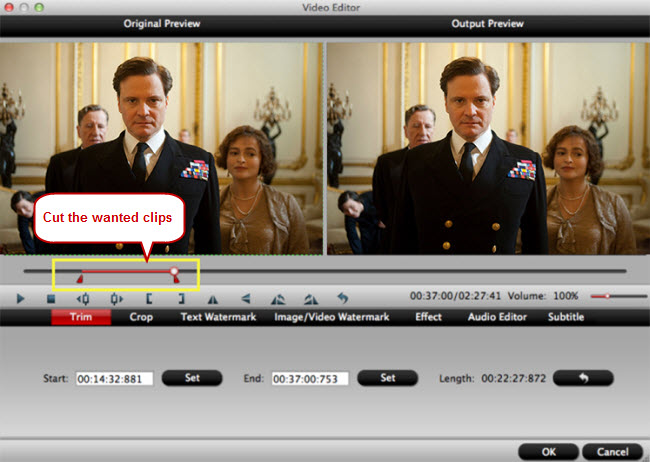Click the Original Preview video frame
The width and height of the screenshot is (650, 462).
click(161, 148)
